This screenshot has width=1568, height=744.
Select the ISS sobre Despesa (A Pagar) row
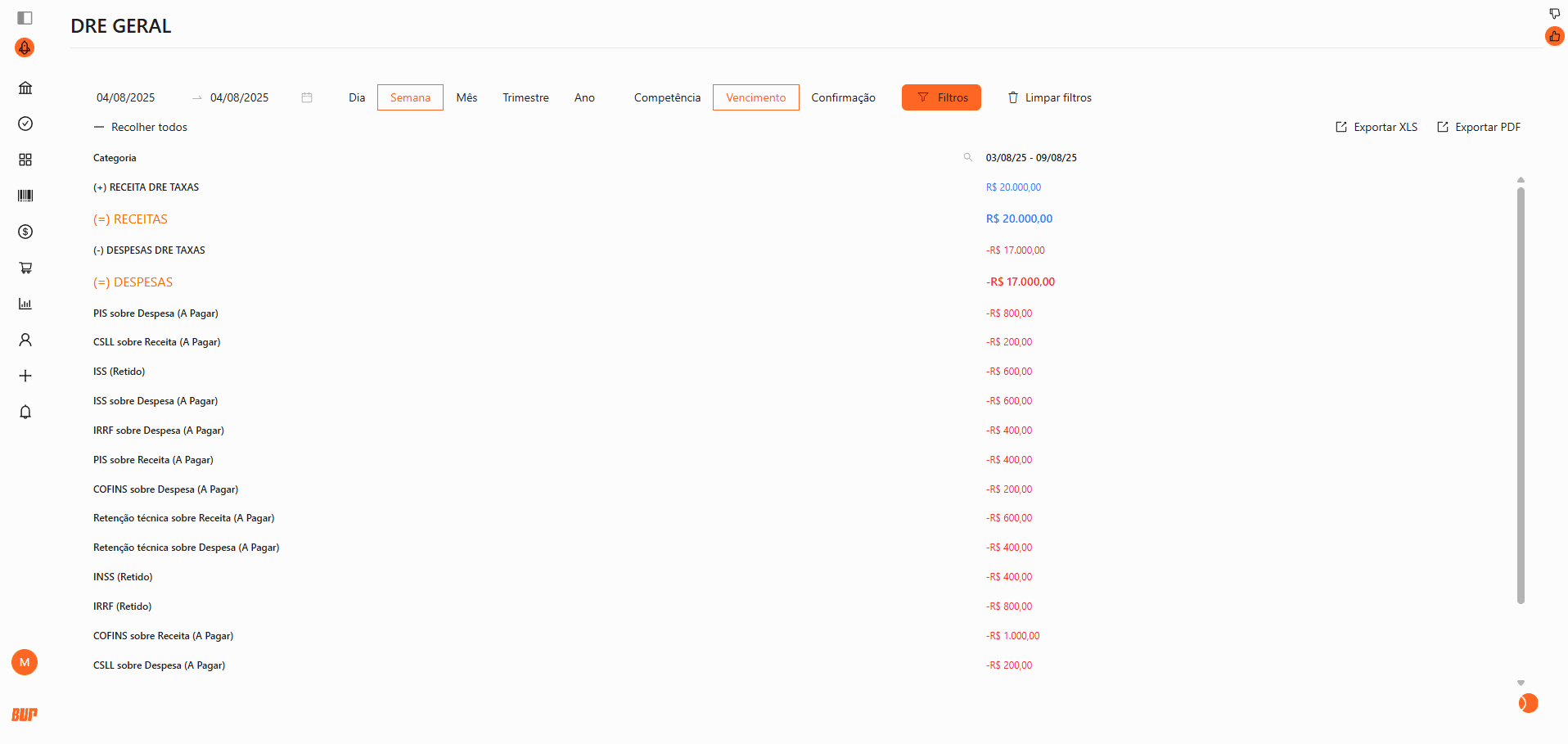pyautogui.click(x=804, y=401)
